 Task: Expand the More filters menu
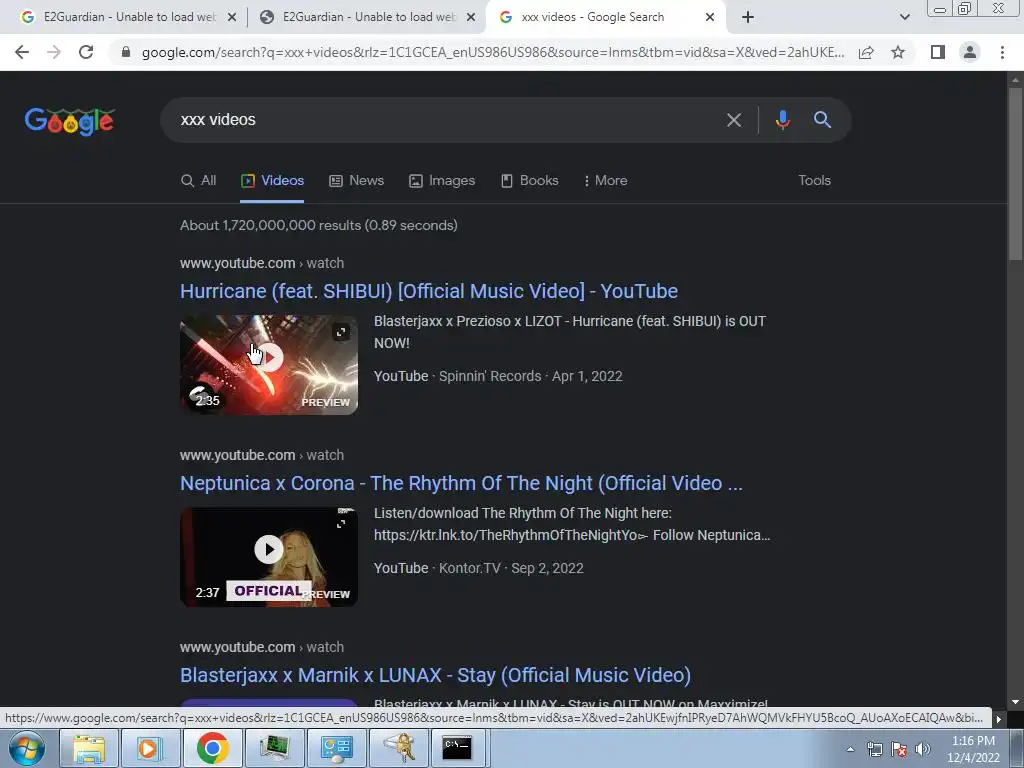click(x=605, y=180)
